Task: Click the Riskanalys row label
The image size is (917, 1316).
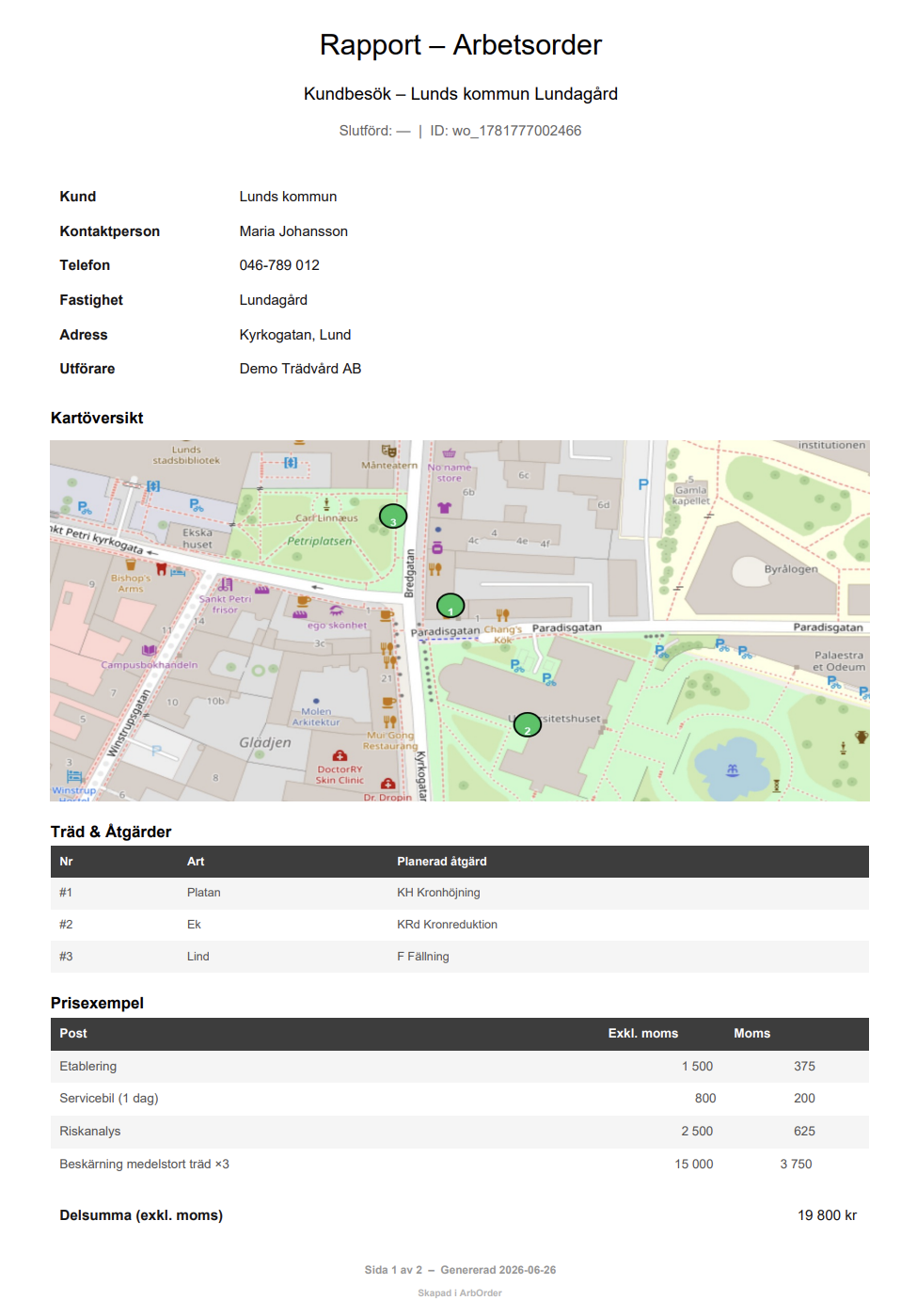Action: (90, 1131)
